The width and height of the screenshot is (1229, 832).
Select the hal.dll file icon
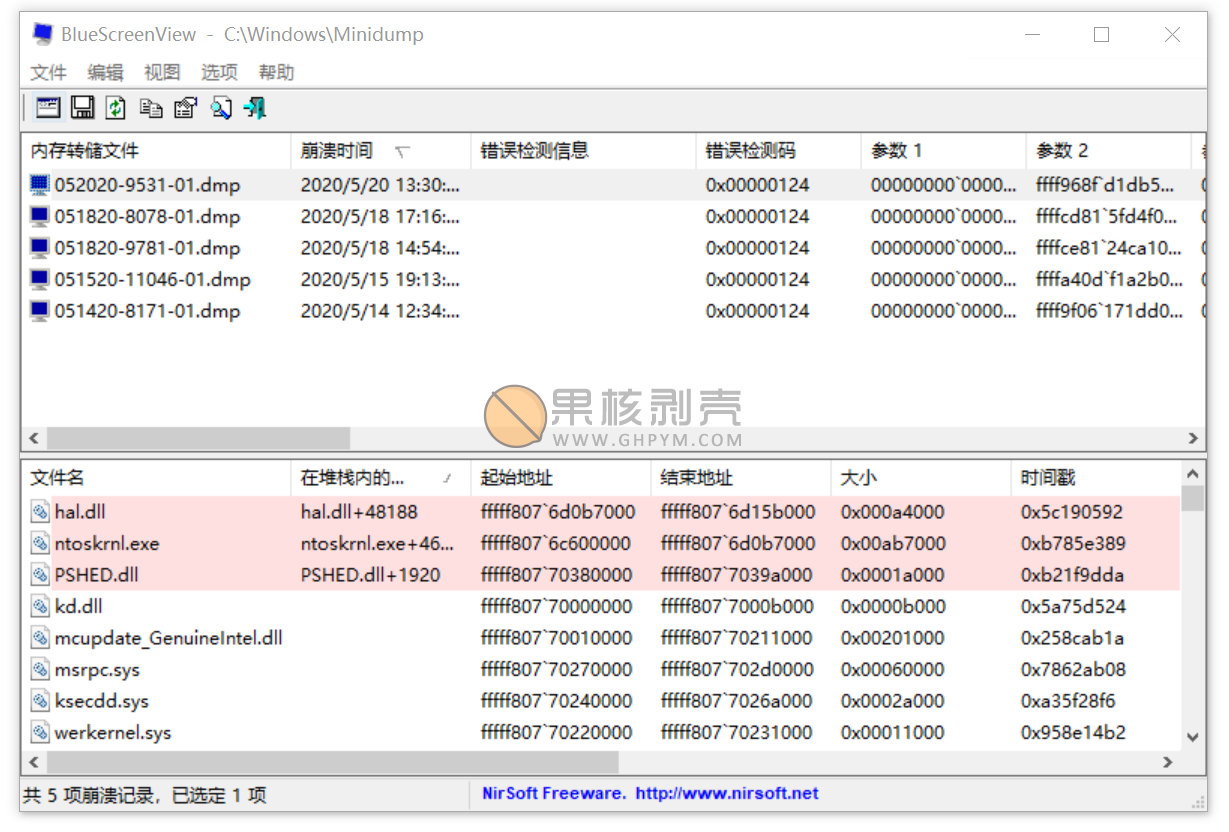pyautogui.click(x=40, y=512)
